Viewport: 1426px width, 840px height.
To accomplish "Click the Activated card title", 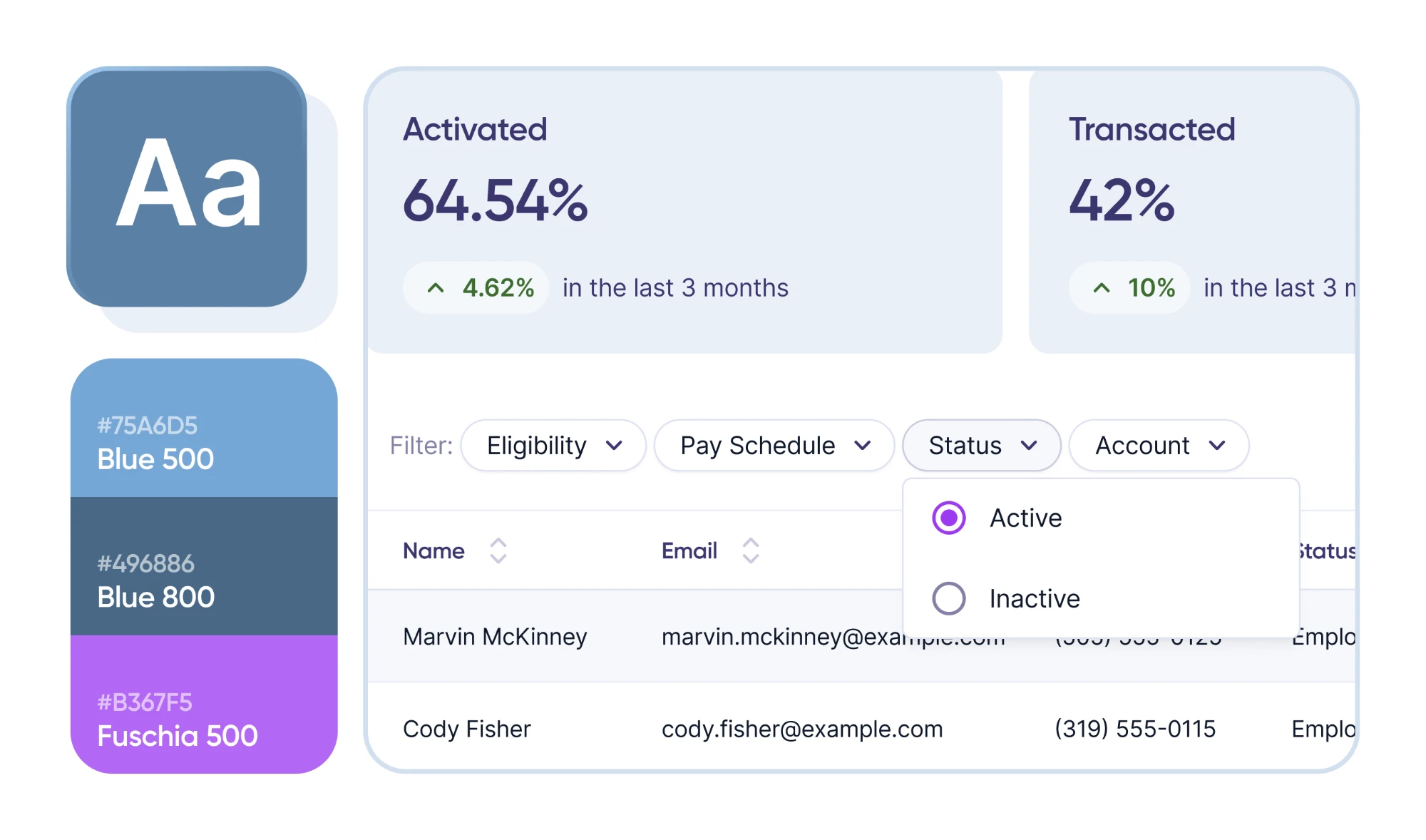I will point(475,129).
